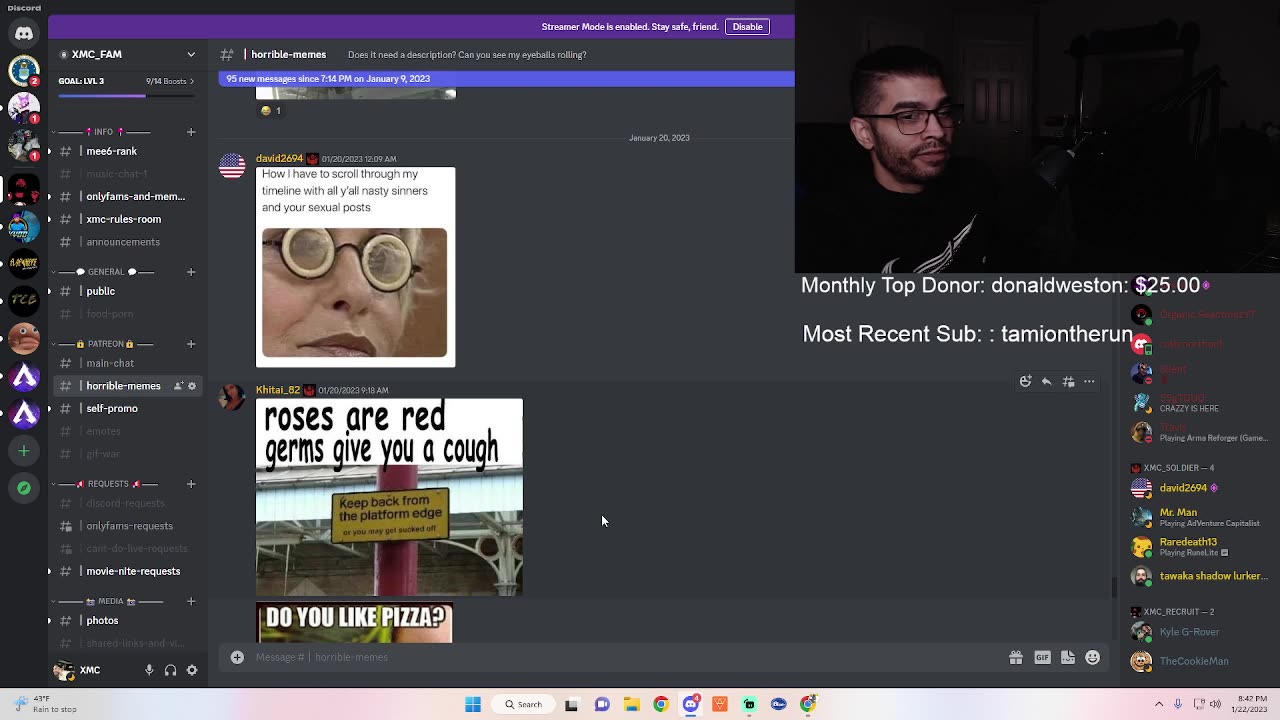1280x720 pixels.
Task: Mute microphone in user panel
Action: 149,670
